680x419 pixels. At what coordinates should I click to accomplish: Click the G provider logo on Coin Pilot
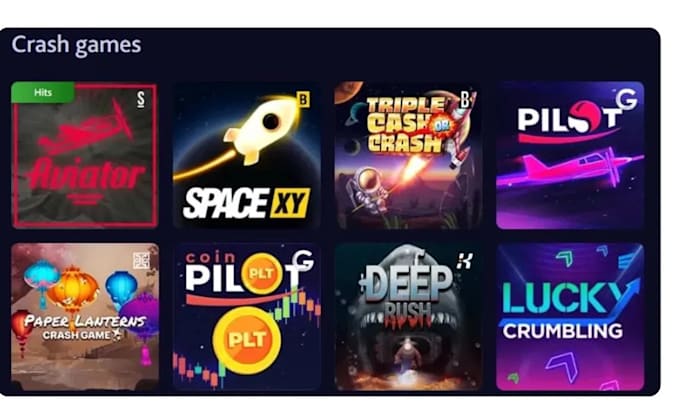(x=303, y=260)
